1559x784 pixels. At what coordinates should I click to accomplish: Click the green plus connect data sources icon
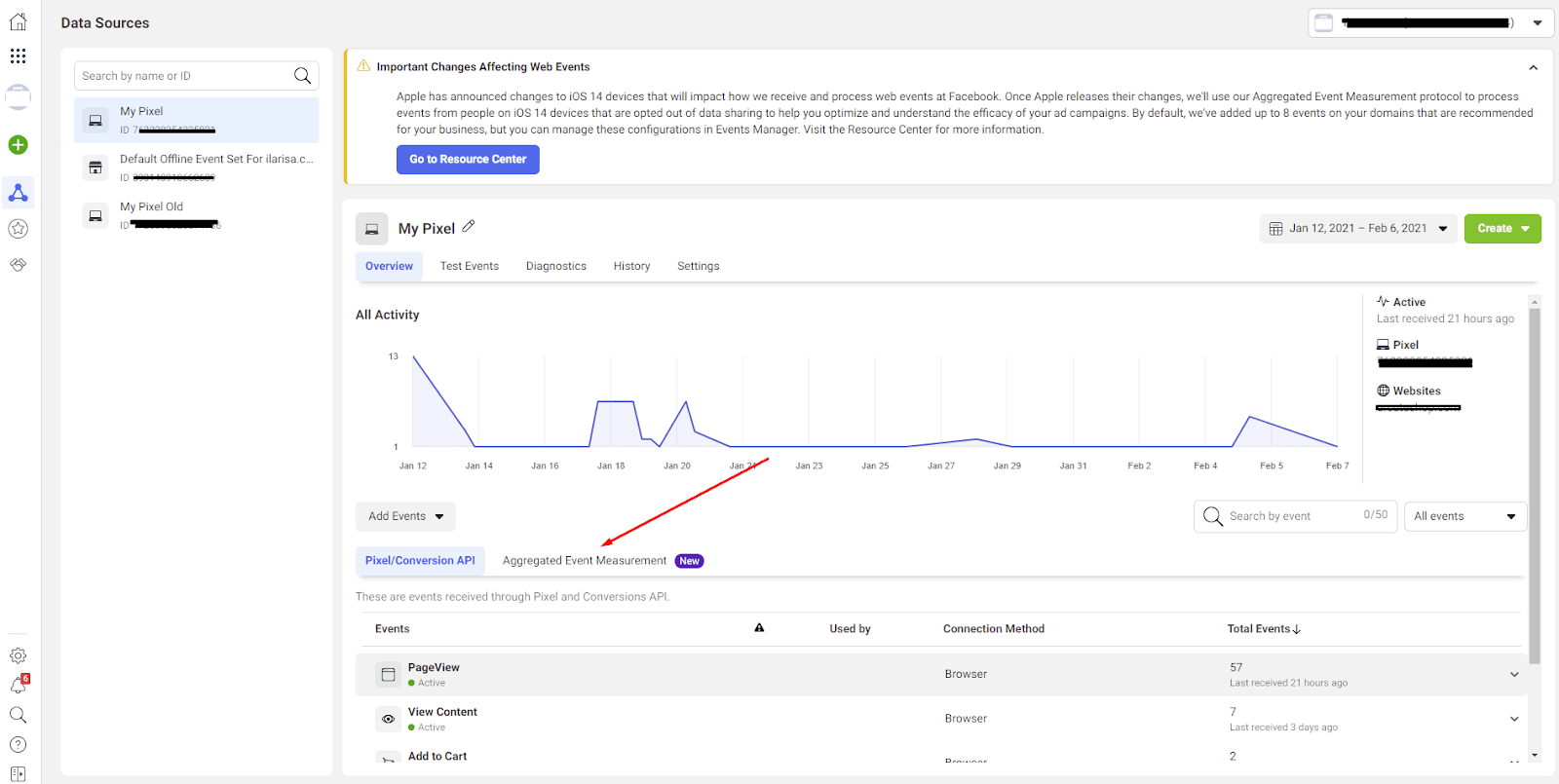[x=18, y=145]
